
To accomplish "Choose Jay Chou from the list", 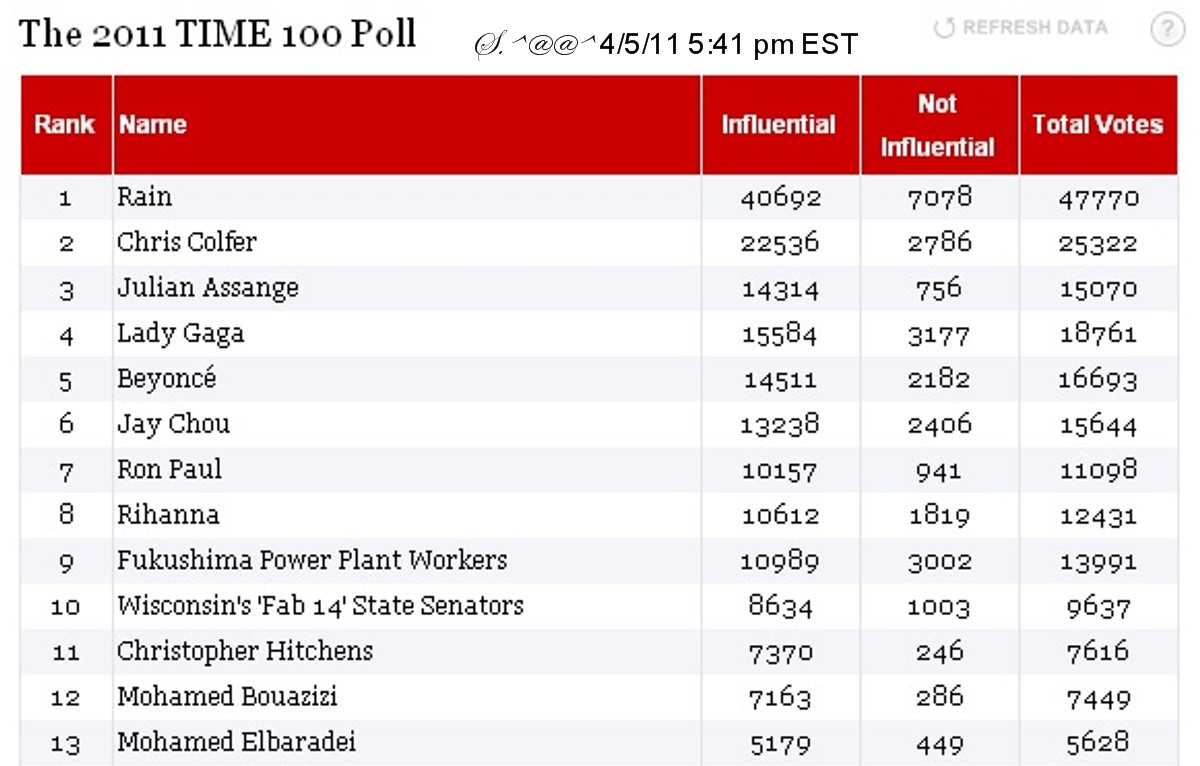I will 174,424.
